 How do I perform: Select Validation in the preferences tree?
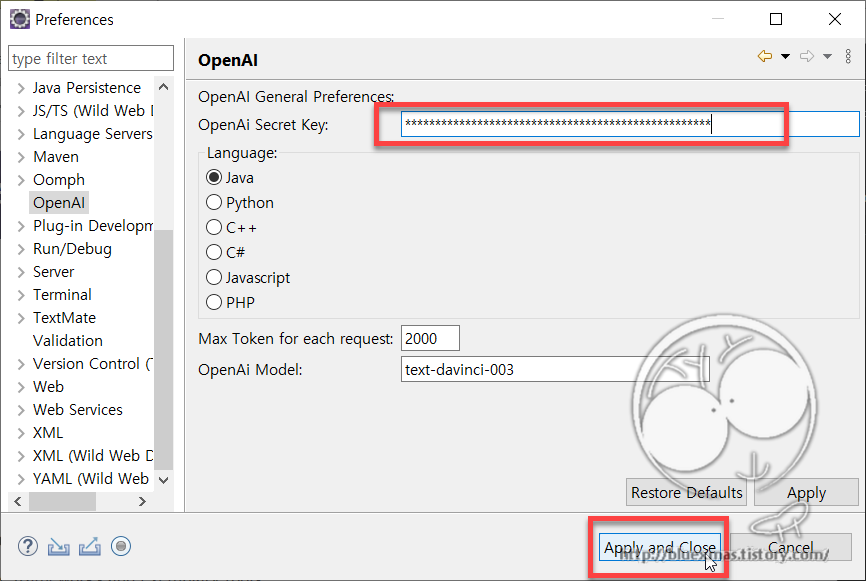(67, 341)
